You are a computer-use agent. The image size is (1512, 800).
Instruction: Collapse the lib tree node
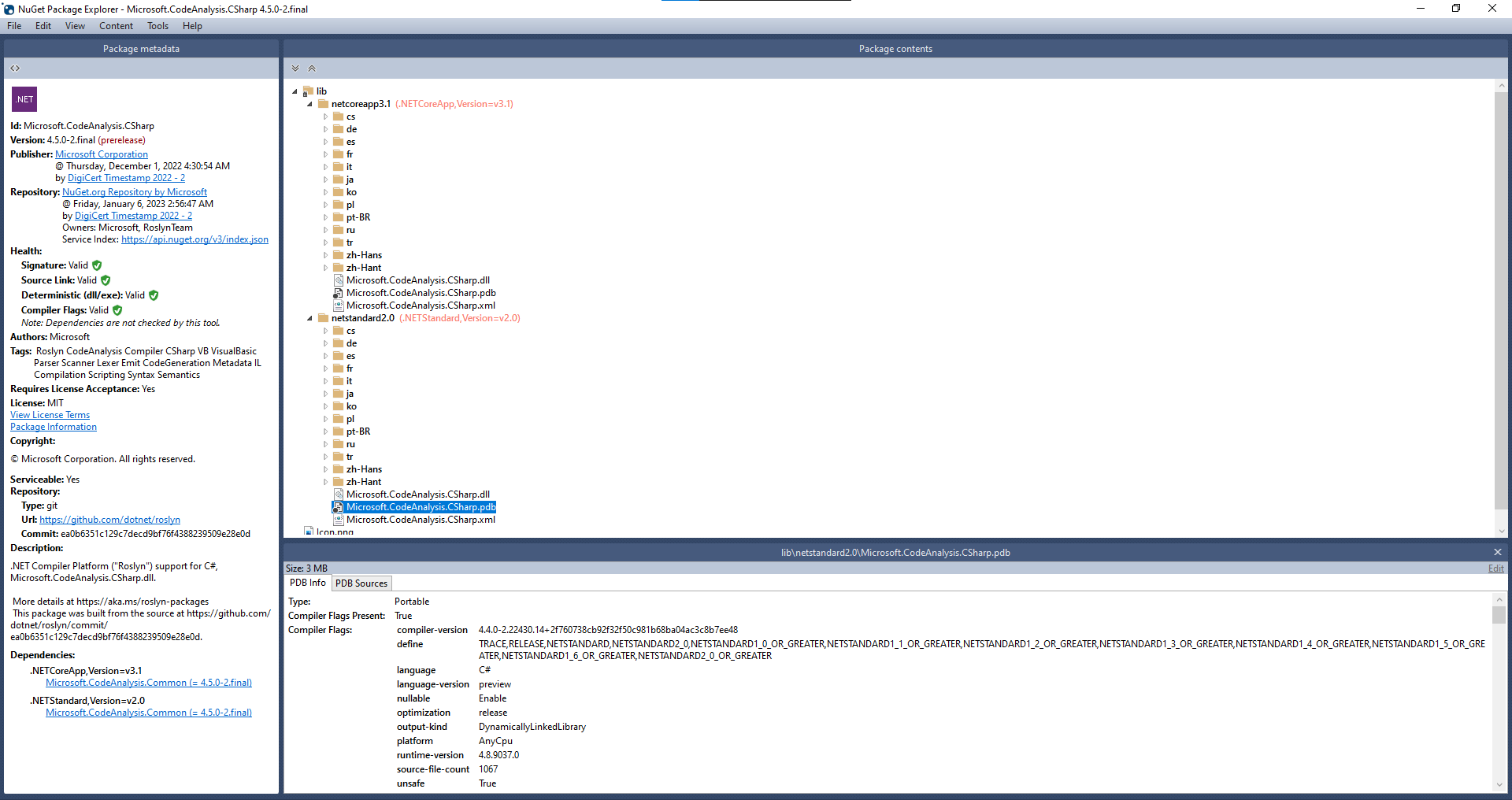point(295,91)
